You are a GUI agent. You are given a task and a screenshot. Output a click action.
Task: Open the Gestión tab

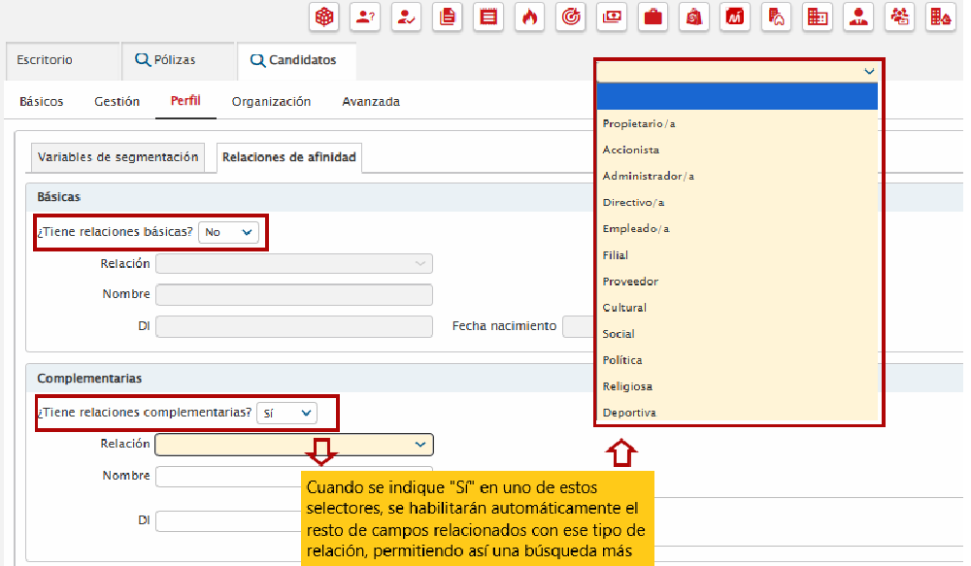(x=117, y=102)
